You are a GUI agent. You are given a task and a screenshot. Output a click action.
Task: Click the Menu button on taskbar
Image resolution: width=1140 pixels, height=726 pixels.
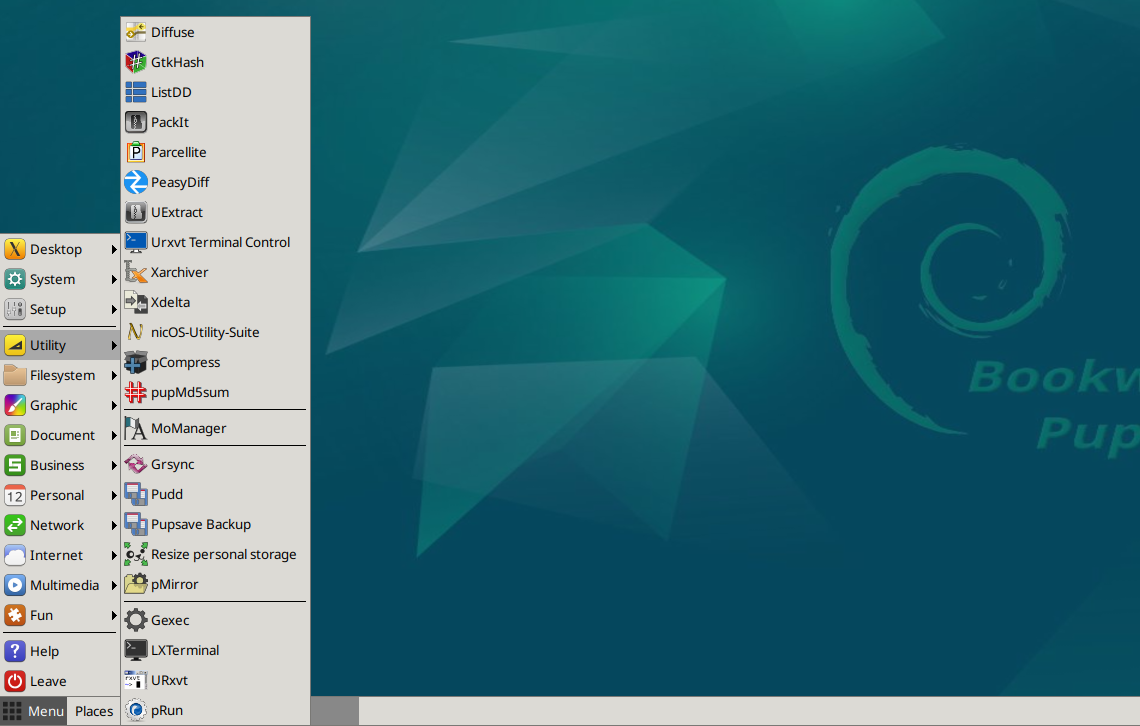tap(33, 711)
